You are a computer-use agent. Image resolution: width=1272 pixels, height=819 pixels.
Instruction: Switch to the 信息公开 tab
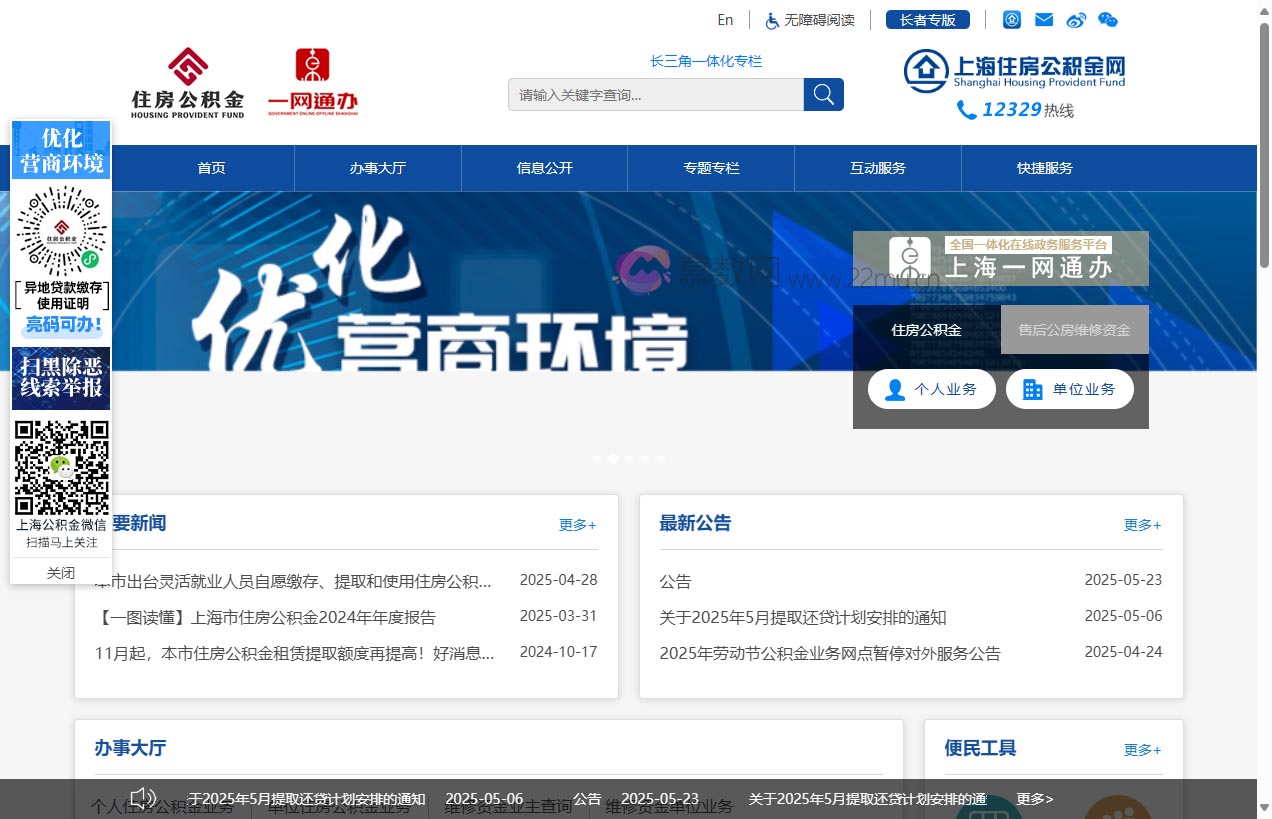(x=543, y=168)
